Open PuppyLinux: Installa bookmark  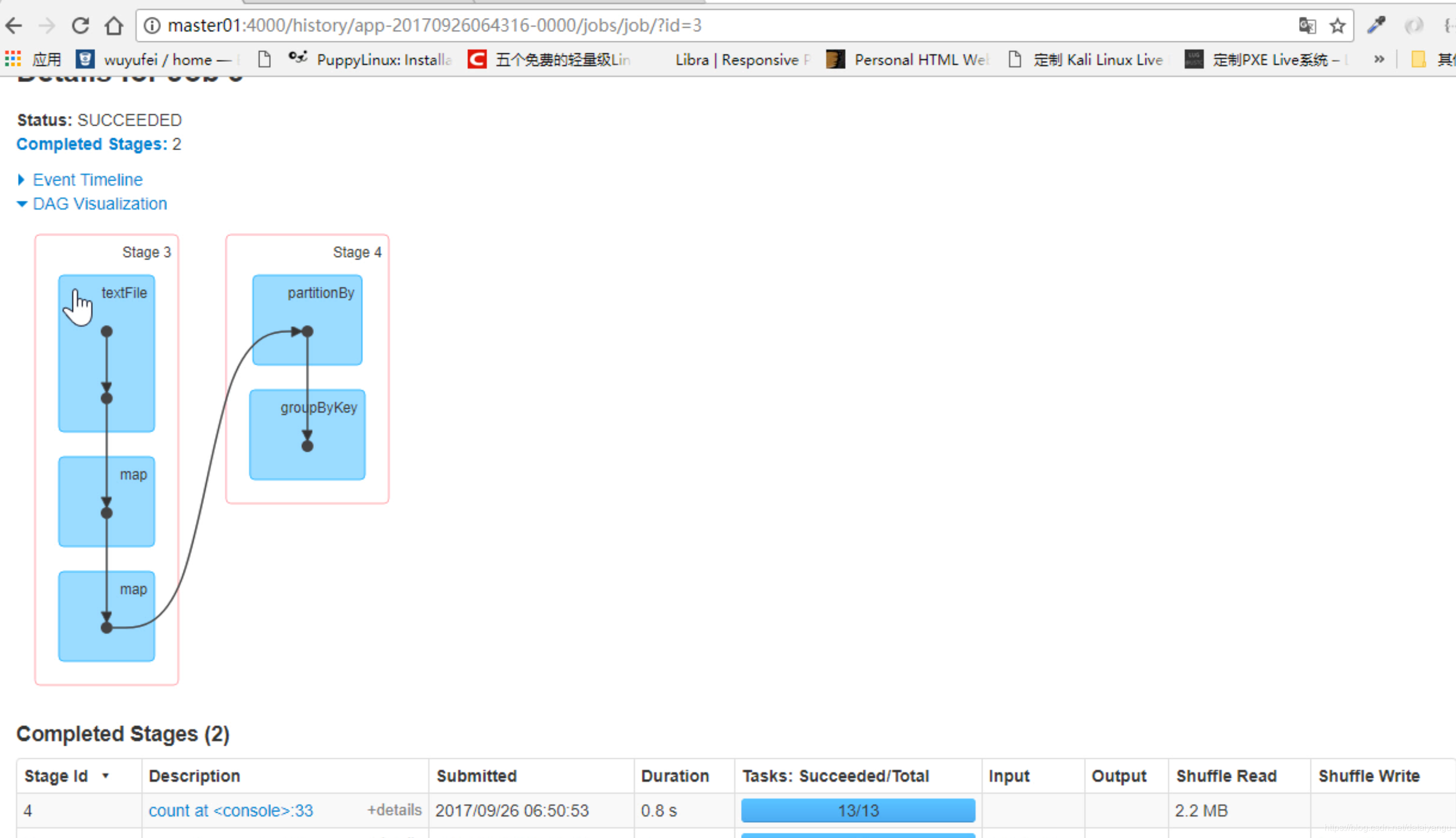[369, 59]
